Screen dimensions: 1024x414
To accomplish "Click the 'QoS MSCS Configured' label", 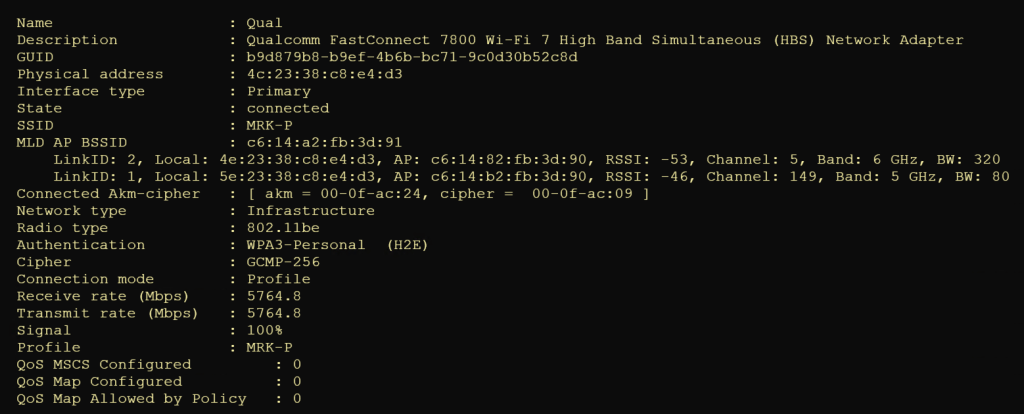I will (104, 365).
